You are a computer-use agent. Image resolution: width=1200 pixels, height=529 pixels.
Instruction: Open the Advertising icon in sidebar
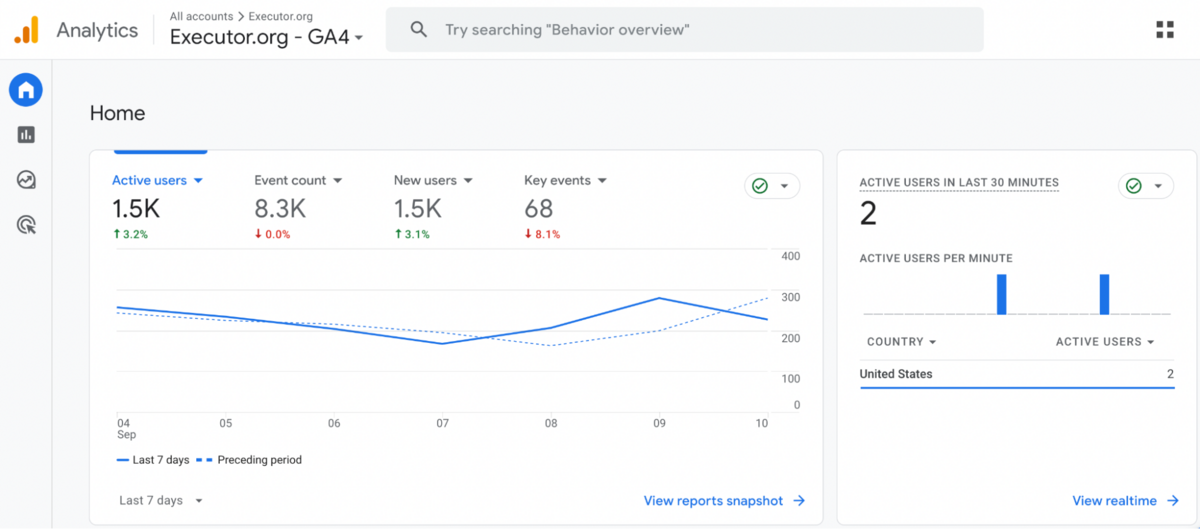click(26, 225)
